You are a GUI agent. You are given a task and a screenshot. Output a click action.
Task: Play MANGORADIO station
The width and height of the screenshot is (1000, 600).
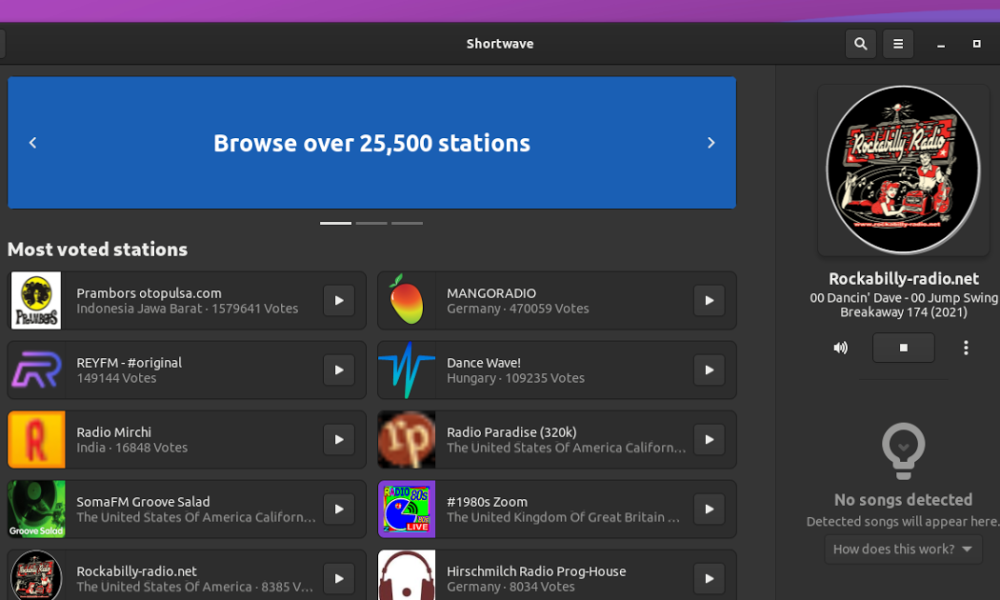[x=709, y=300]
